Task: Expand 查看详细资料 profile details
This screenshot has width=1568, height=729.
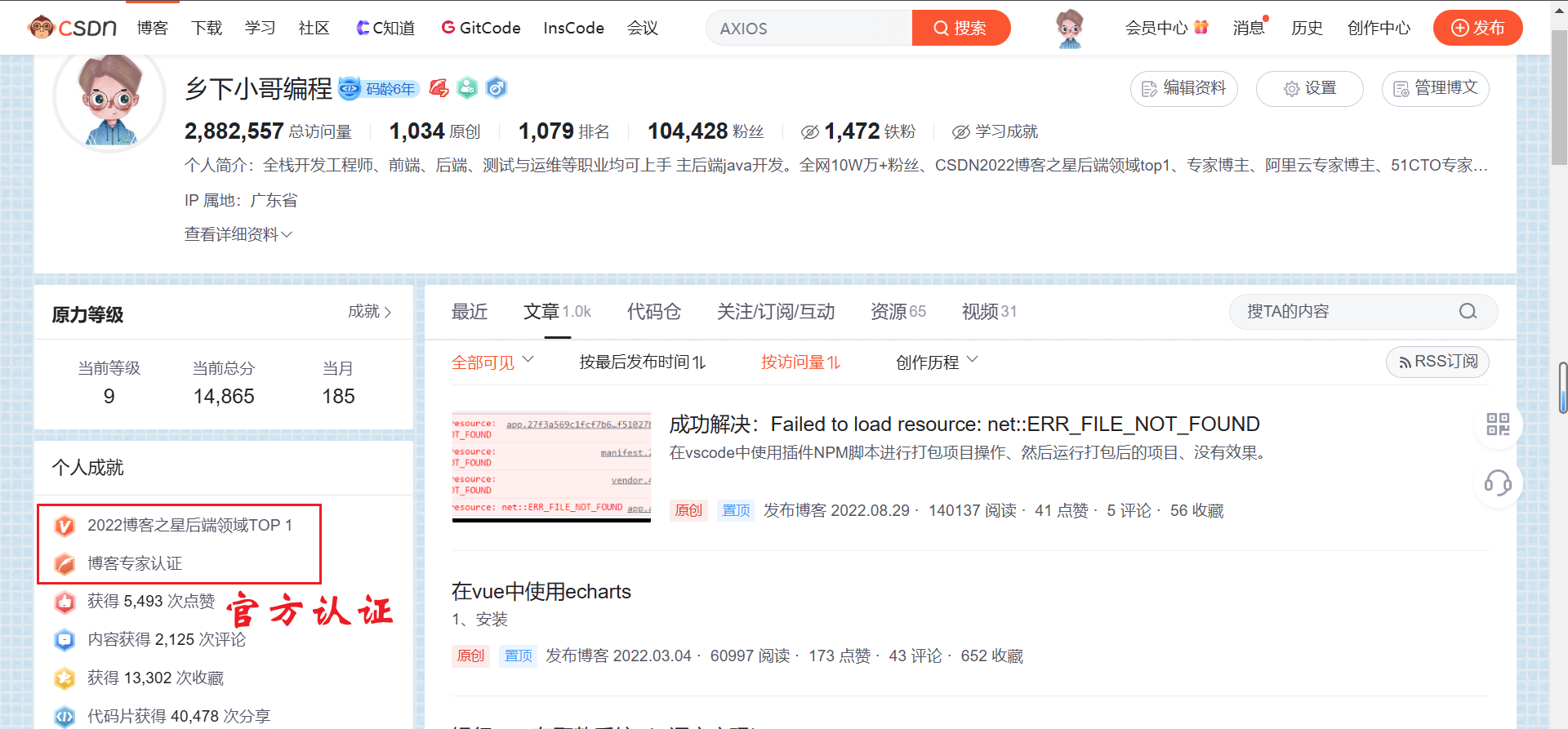Action: pos(238,235)
